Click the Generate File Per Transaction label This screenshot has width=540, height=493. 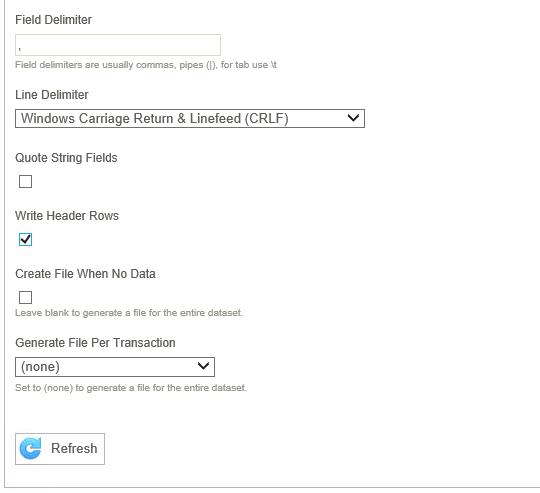(x=95, y=343)
